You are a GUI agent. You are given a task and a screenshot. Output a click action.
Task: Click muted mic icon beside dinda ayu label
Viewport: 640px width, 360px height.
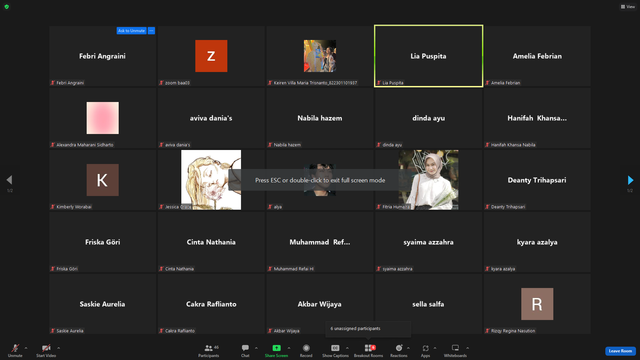click(x=379, y=145)
